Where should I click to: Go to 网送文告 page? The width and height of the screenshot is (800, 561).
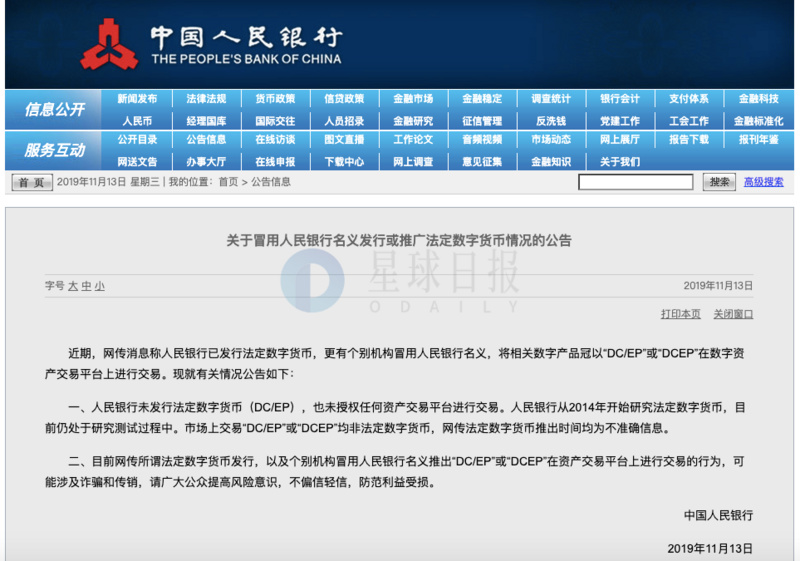(137, 162)
